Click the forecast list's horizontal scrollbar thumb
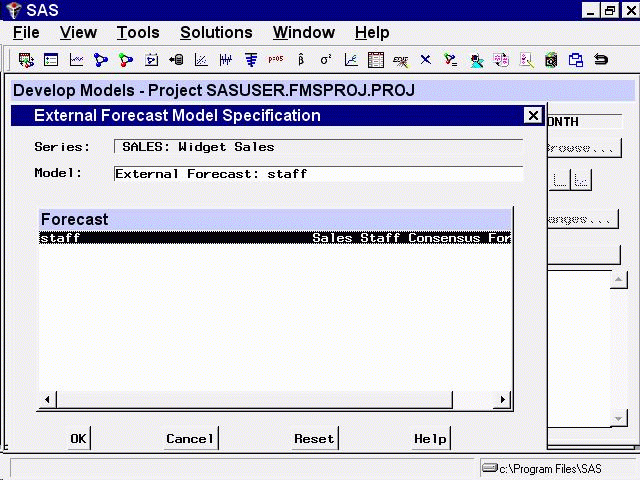The height and width of the screenshot is (480, 640). 254,399
